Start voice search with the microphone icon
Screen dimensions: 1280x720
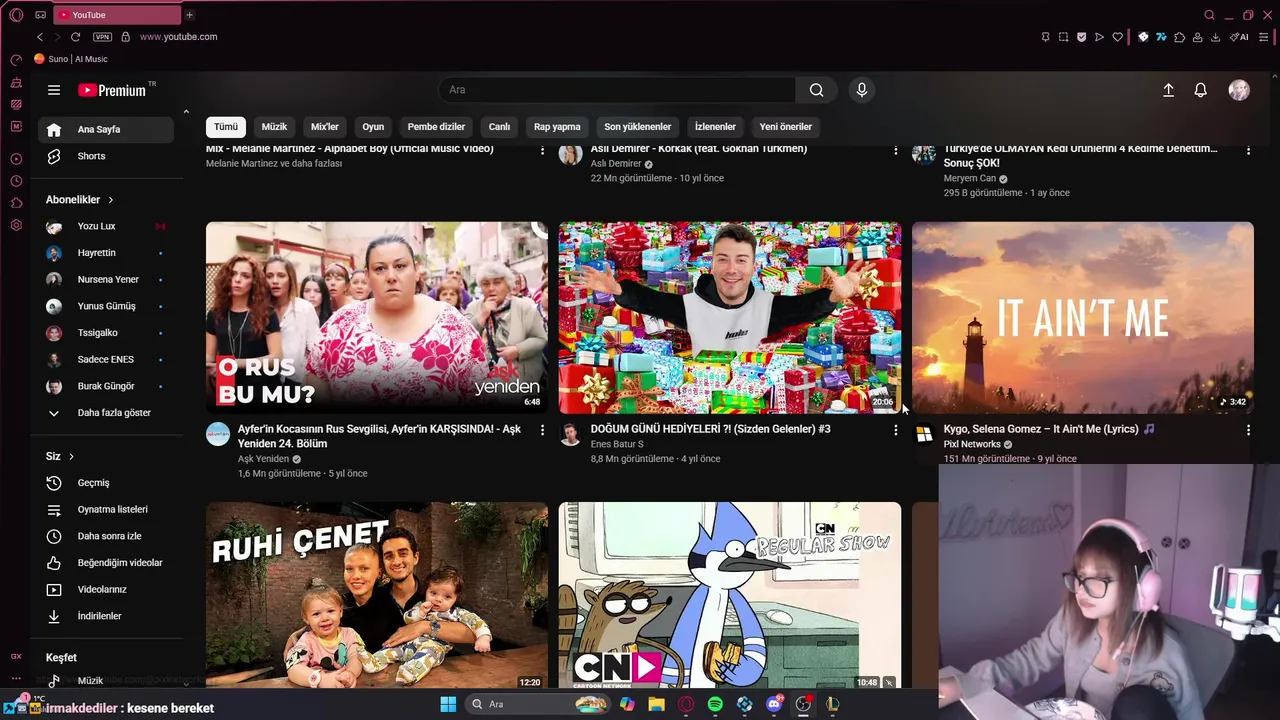(x=862, y=90)
